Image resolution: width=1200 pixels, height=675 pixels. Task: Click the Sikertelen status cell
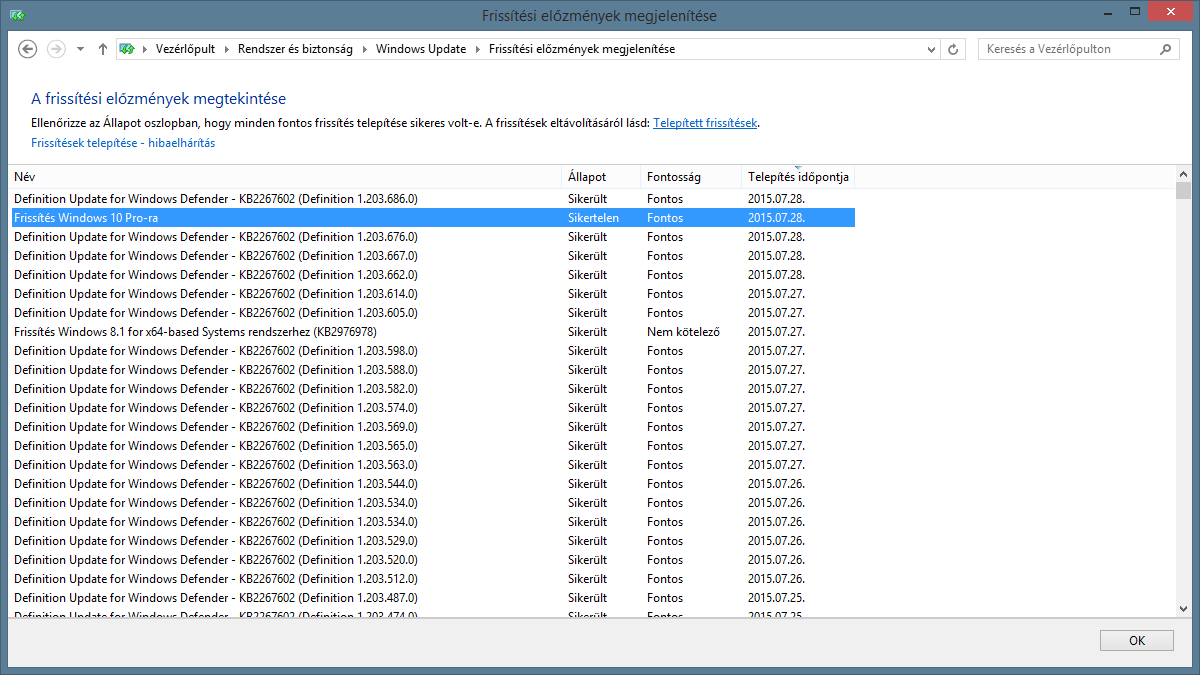pyautogui.click(x=593, y=218)
